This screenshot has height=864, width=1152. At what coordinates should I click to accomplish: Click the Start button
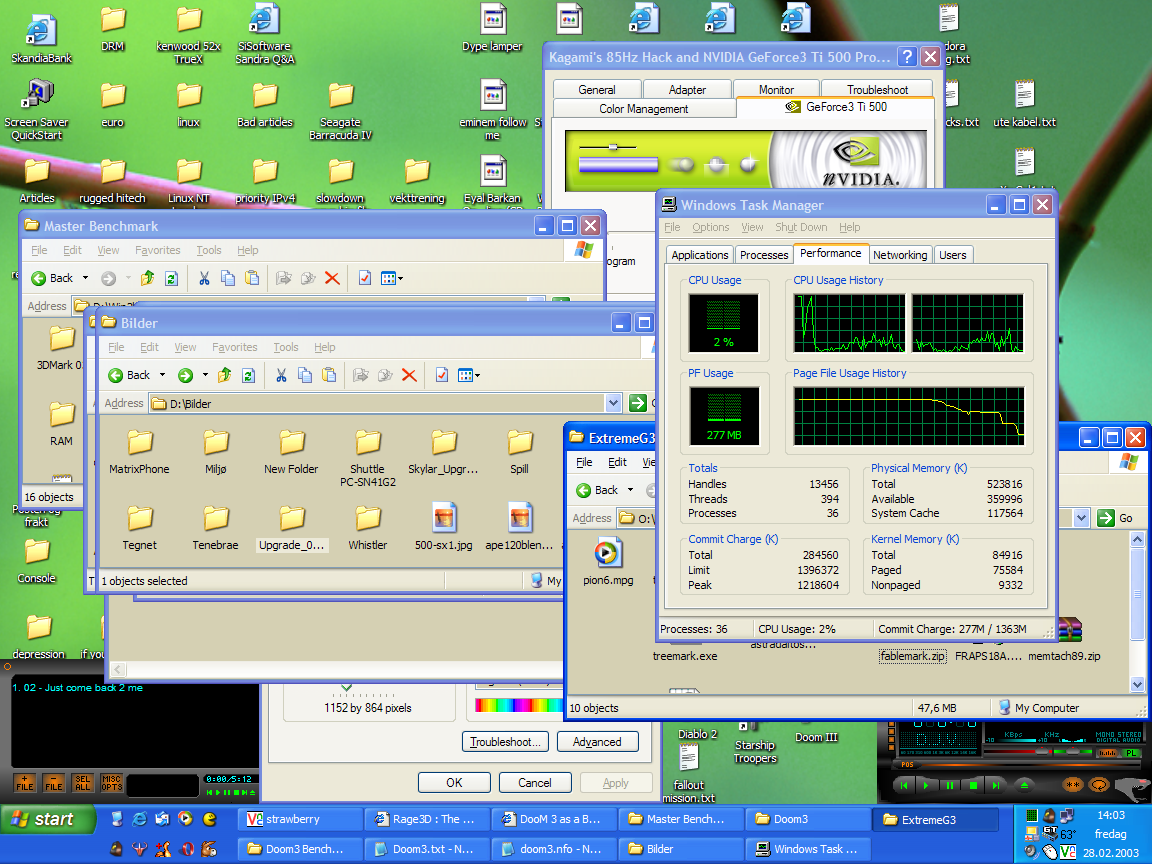tap(48, 819)
